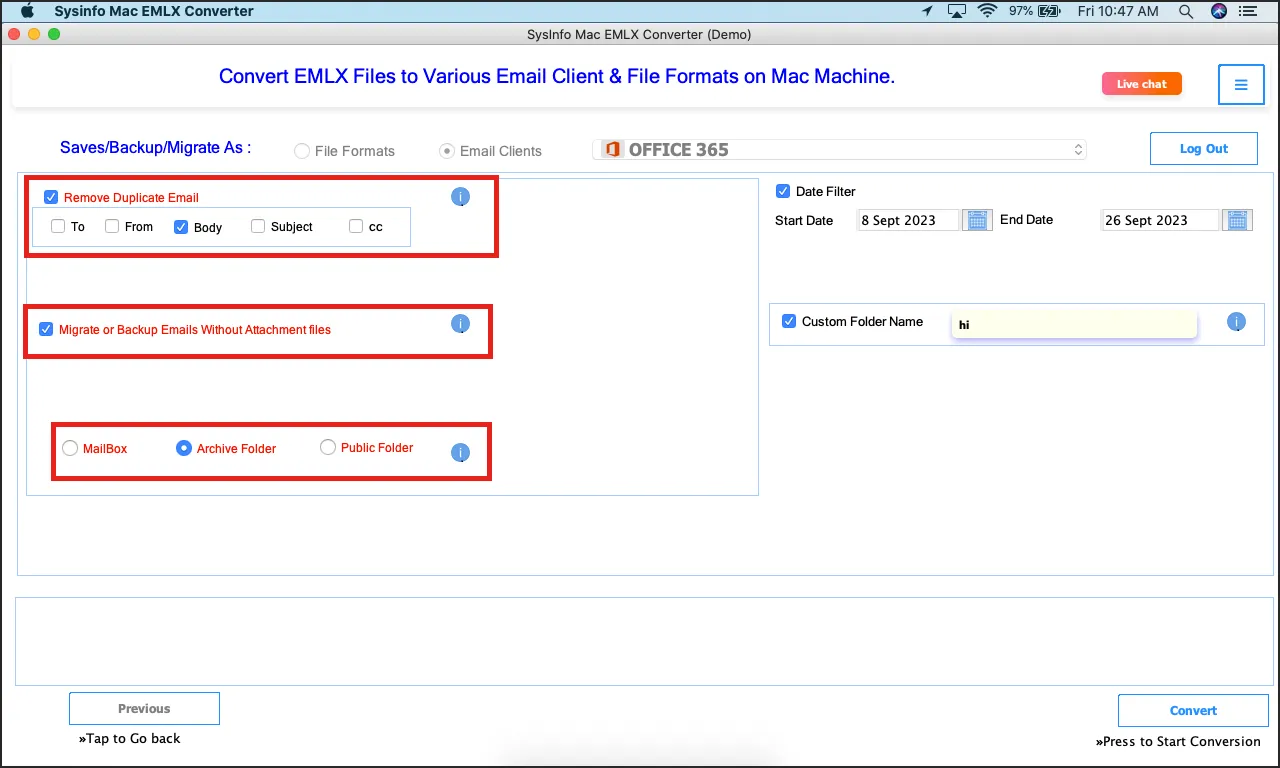1280x768 pixels.
Task: Open Spotlight search magnifier icon
Action: tap(1186, 11)
